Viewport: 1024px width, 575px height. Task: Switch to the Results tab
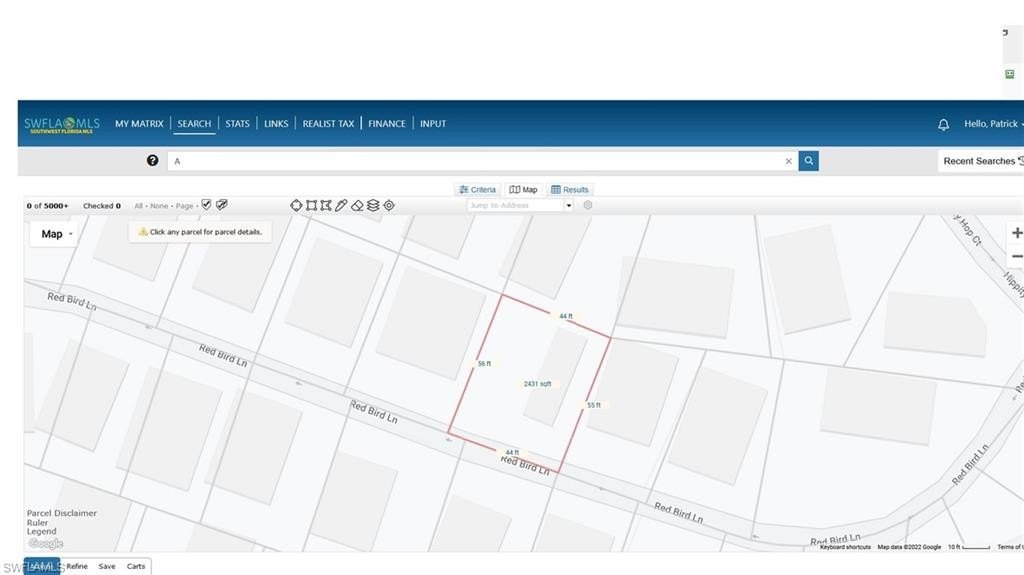pyautogui.click(x=569, y=189)
